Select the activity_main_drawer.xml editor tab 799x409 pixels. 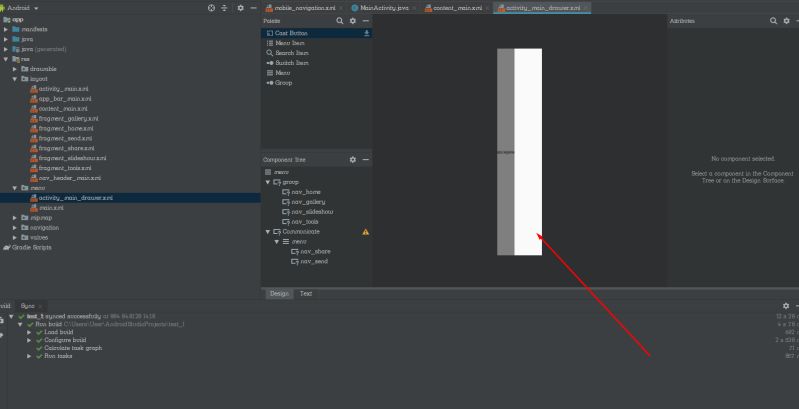tap(543, 8)
